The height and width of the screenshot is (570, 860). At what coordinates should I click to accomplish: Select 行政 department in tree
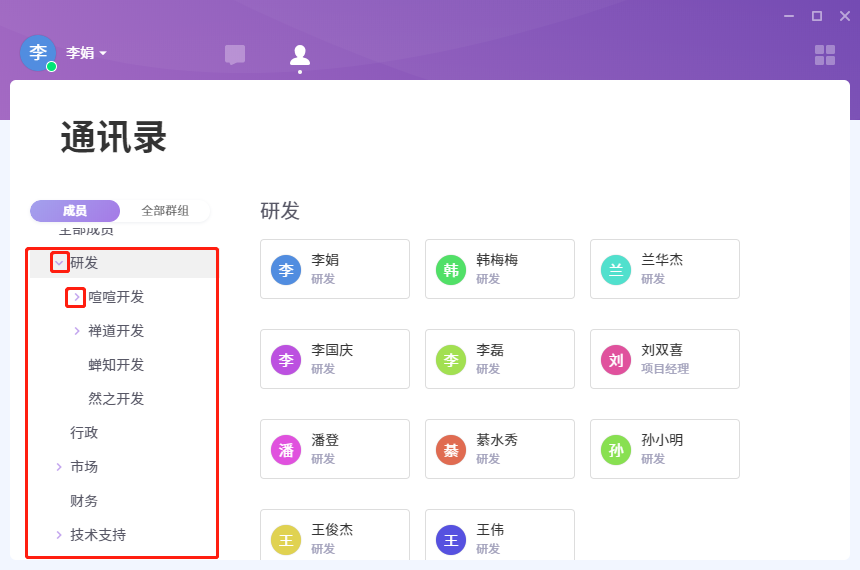coord(84,433)
